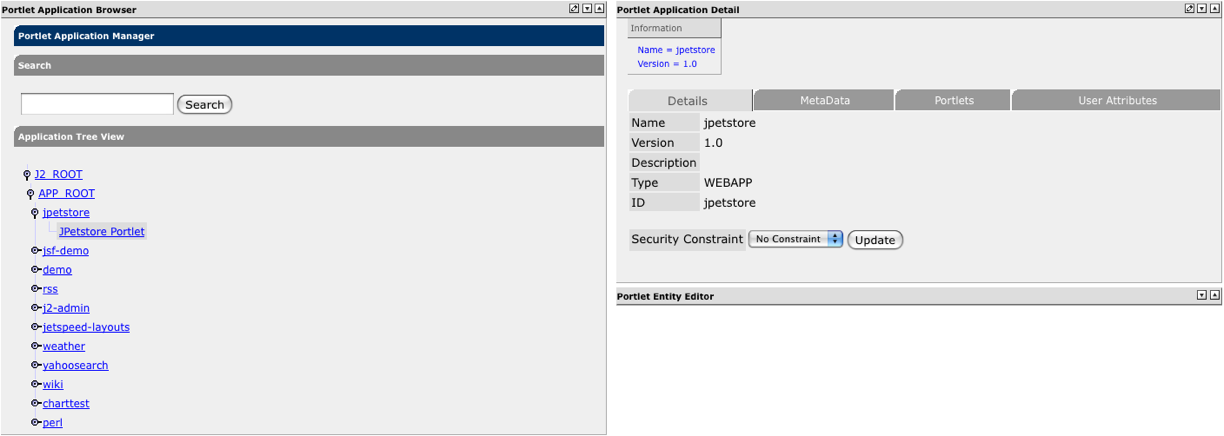Click the Update button

[x=875, y=240]
